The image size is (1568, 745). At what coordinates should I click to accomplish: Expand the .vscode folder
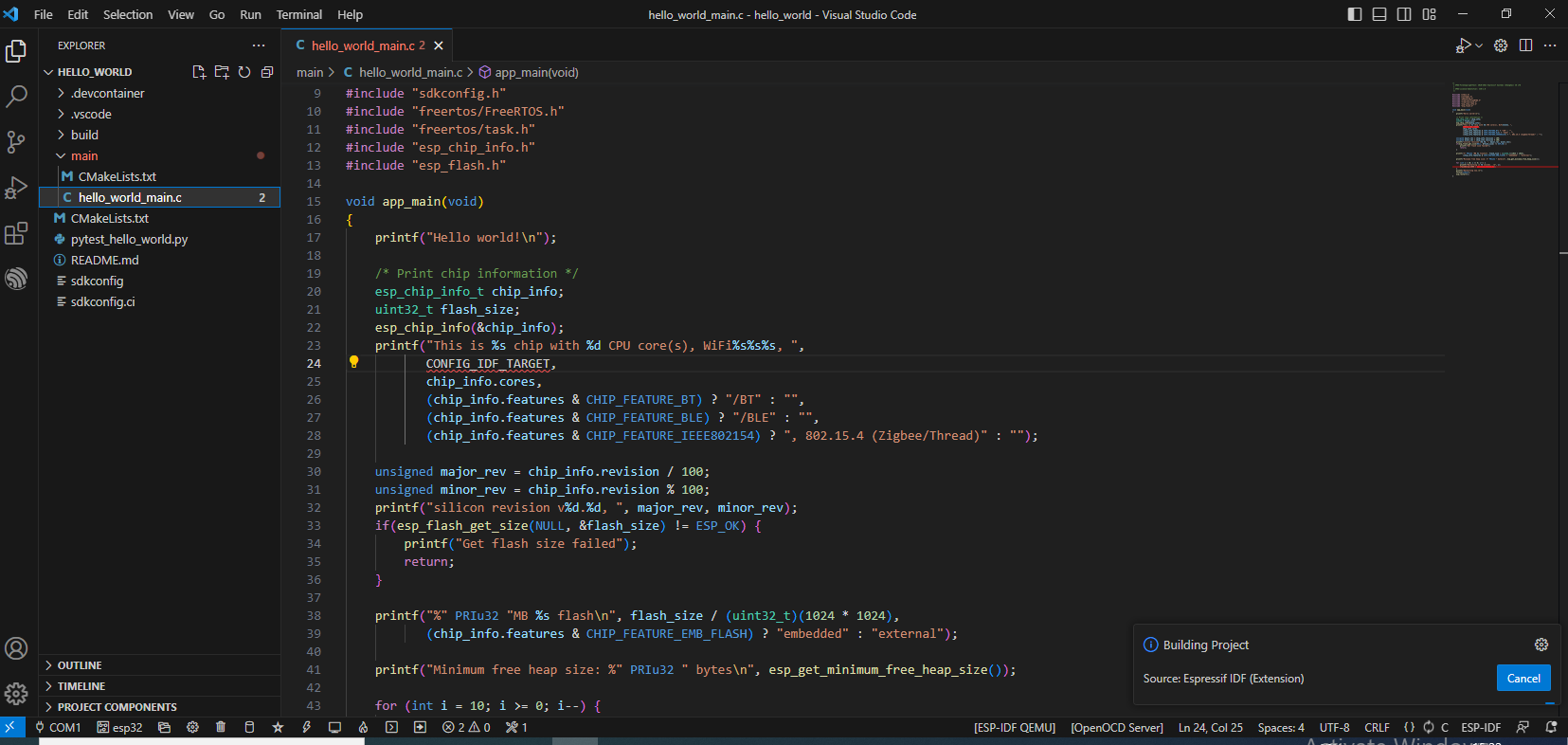(159, 114)
